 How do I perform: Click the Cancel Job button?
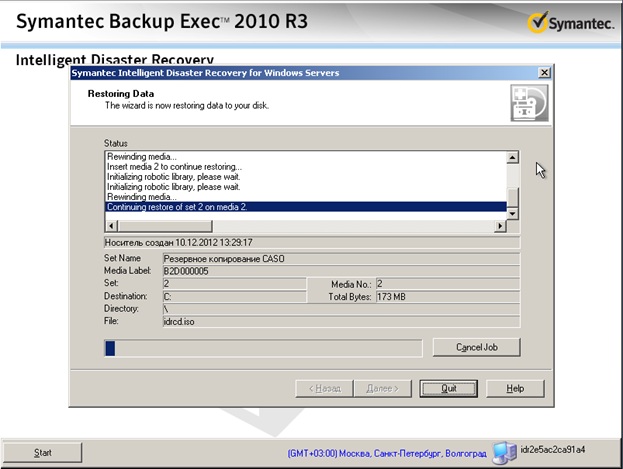(x=476, y=347)
